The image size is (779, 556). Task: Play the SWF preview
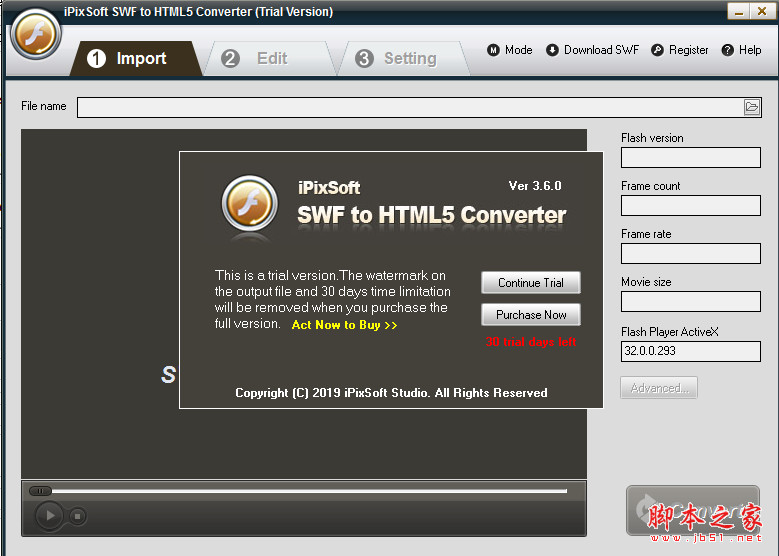coord(49,516)
